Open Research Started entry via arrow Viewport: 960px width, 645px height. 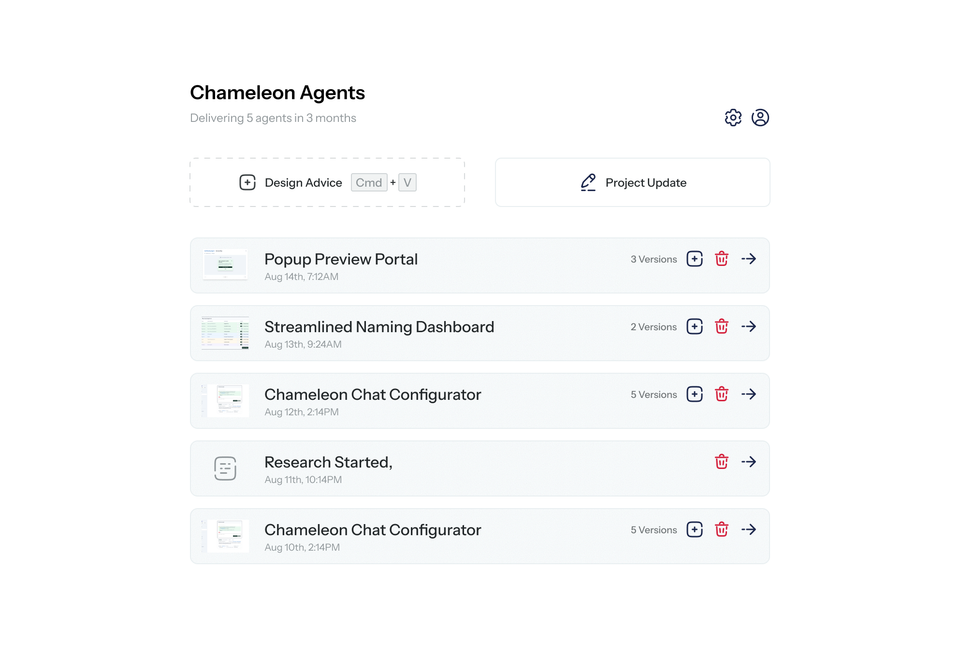point(749,461)
